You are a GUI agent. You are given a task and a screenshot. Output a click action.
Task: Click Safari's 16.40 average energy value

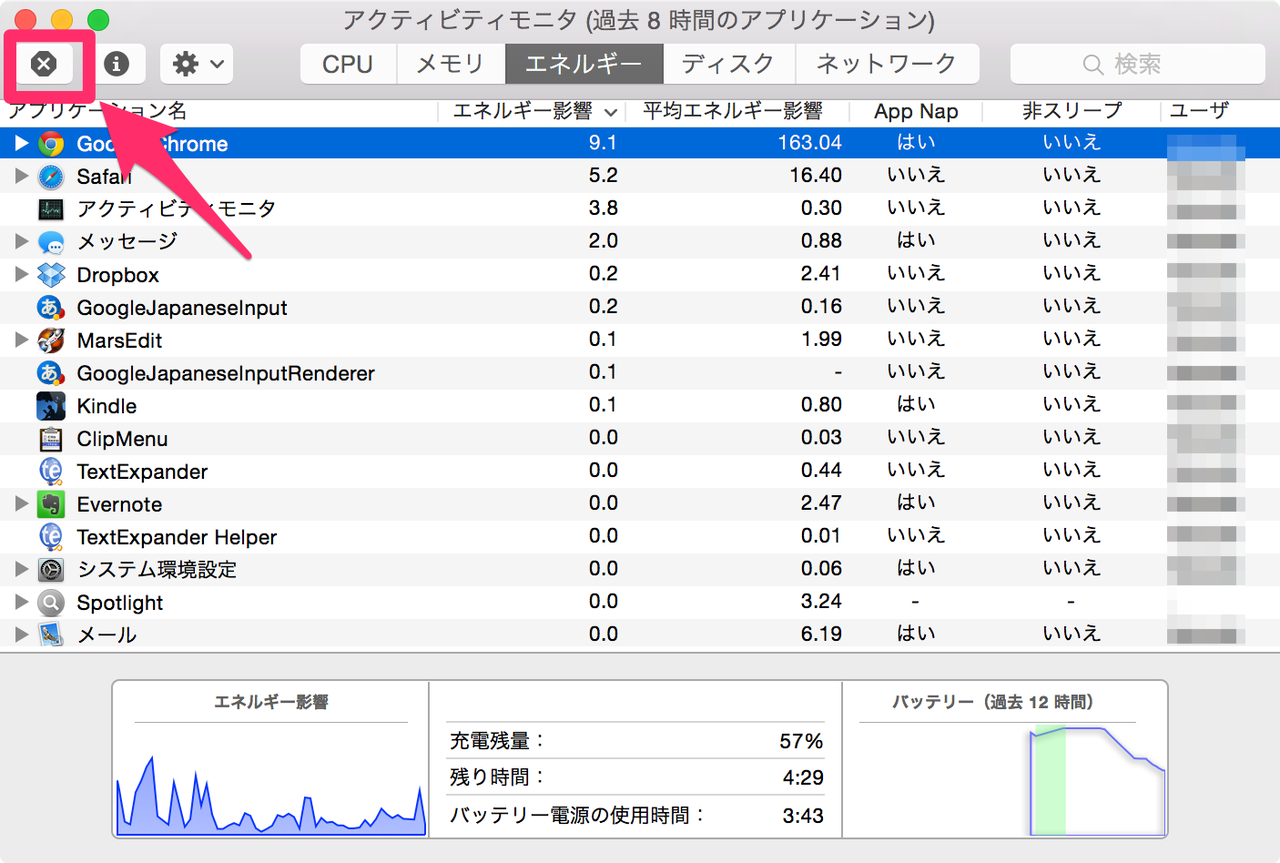click(x=816, y=175)
